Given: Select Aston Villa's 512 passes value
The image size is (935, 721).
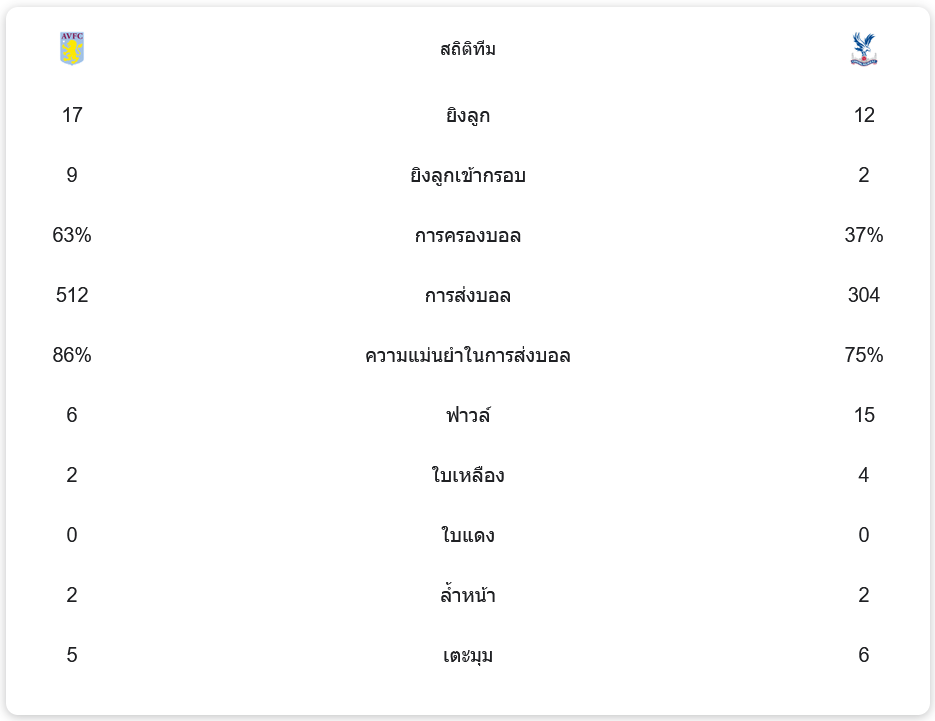Looking at the screenshot, I should (72, 295).
